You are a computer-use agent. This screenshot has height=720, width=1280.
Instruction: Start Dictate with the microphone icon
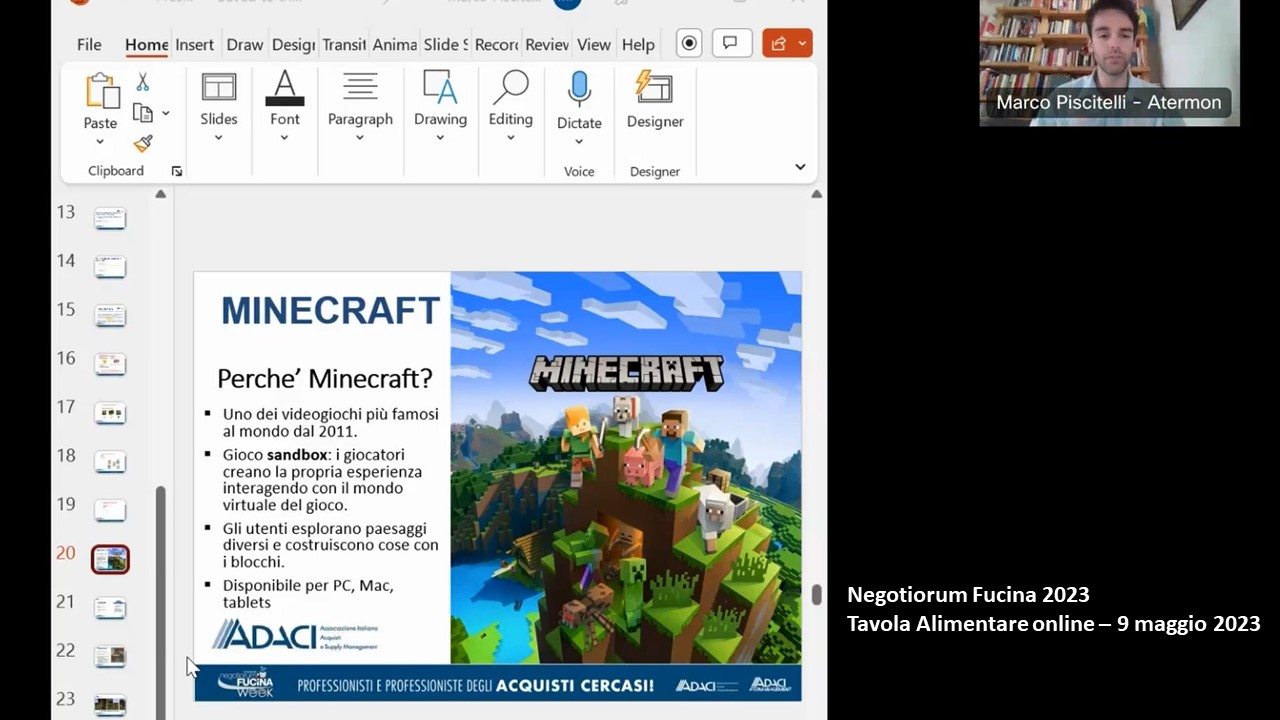pyautogui.click(x=579, y=89)
